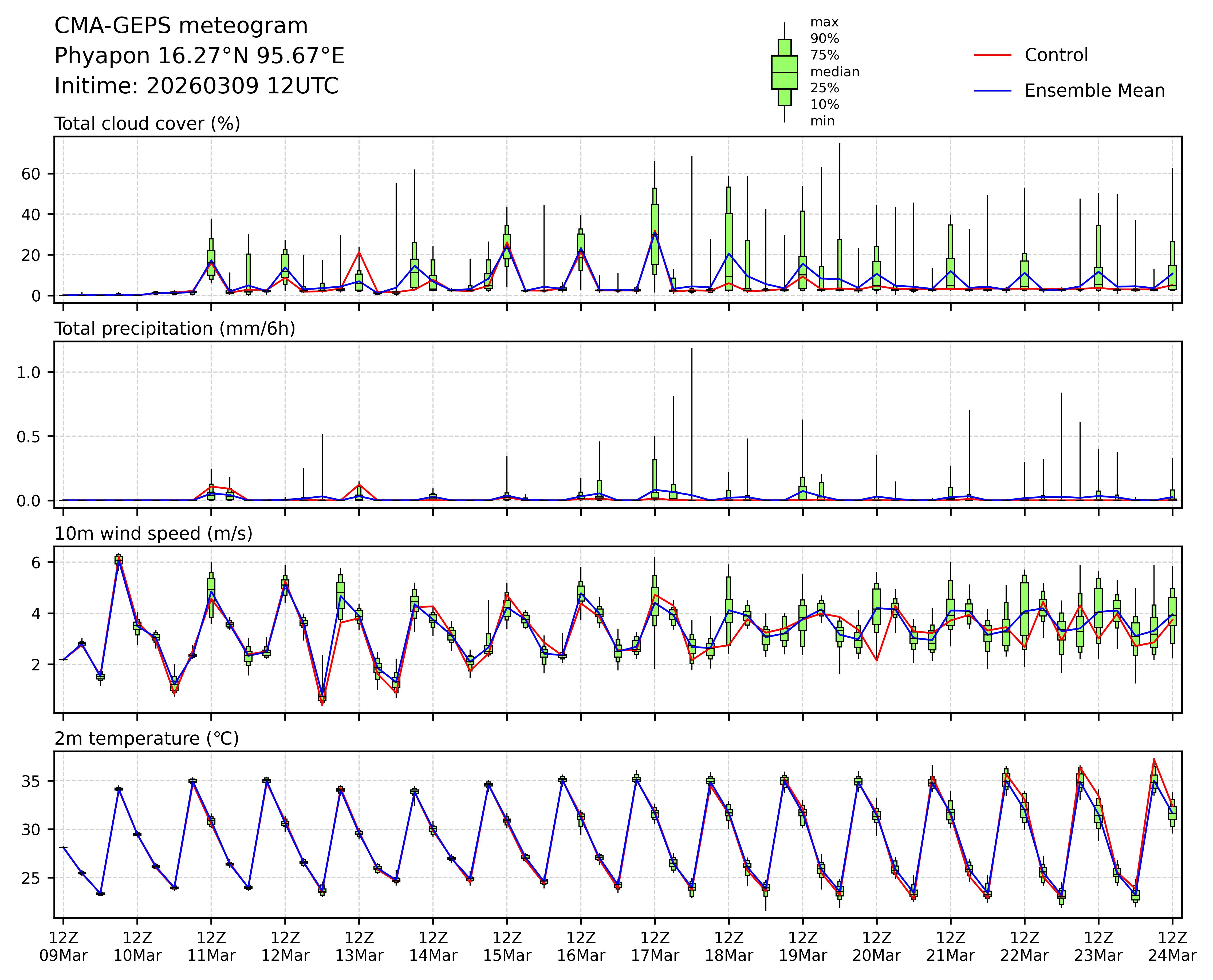
Task: Click the Phyapon location coordinates text
Action: point(199,56)
